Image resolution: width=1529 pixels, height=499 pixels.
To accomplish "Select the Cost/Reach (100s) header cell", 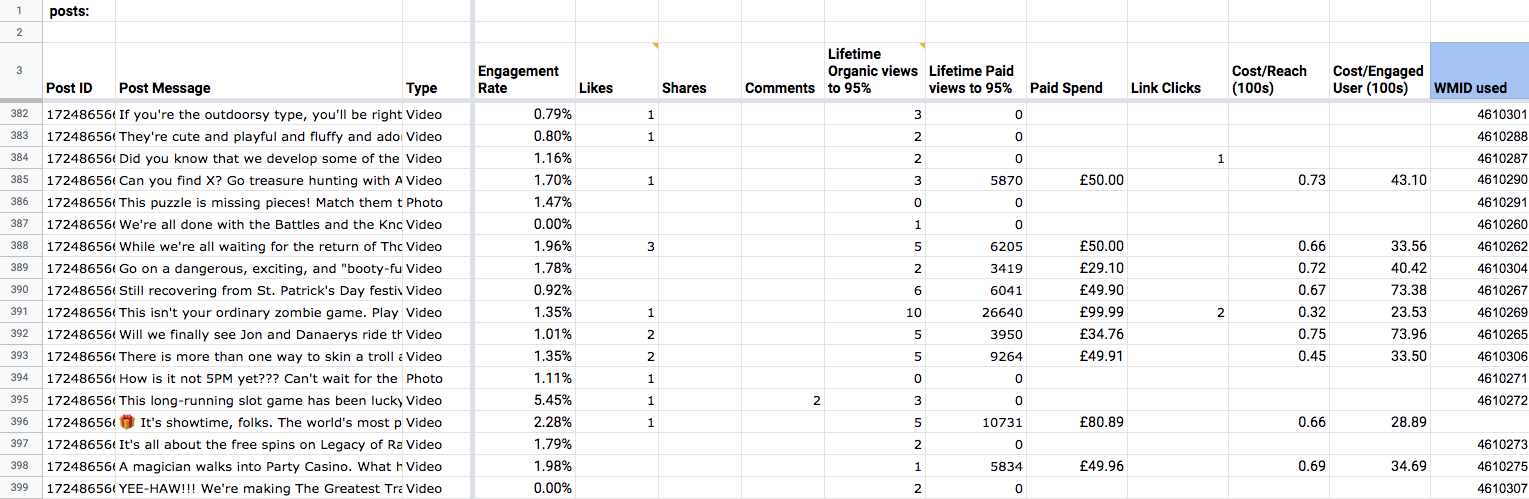I will (1279, 71).
